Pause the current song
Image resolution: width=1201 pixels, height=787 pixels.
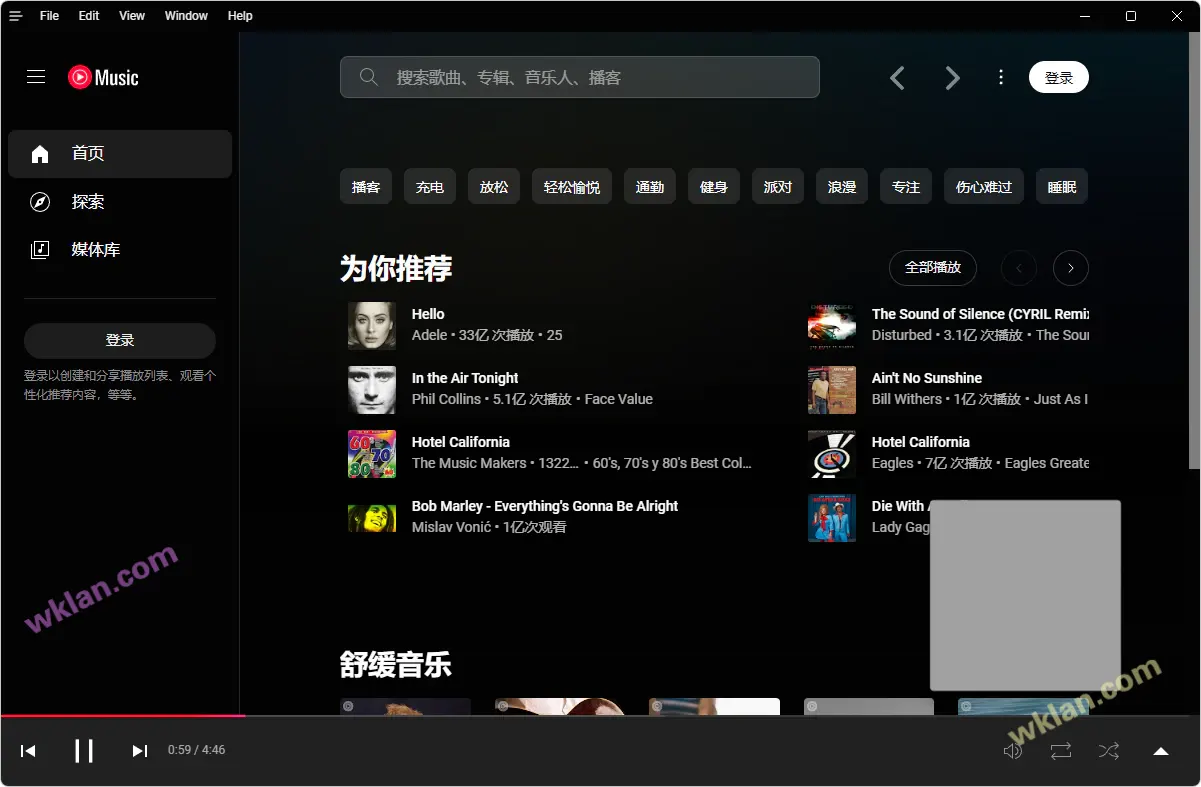[x=84, y=751]
